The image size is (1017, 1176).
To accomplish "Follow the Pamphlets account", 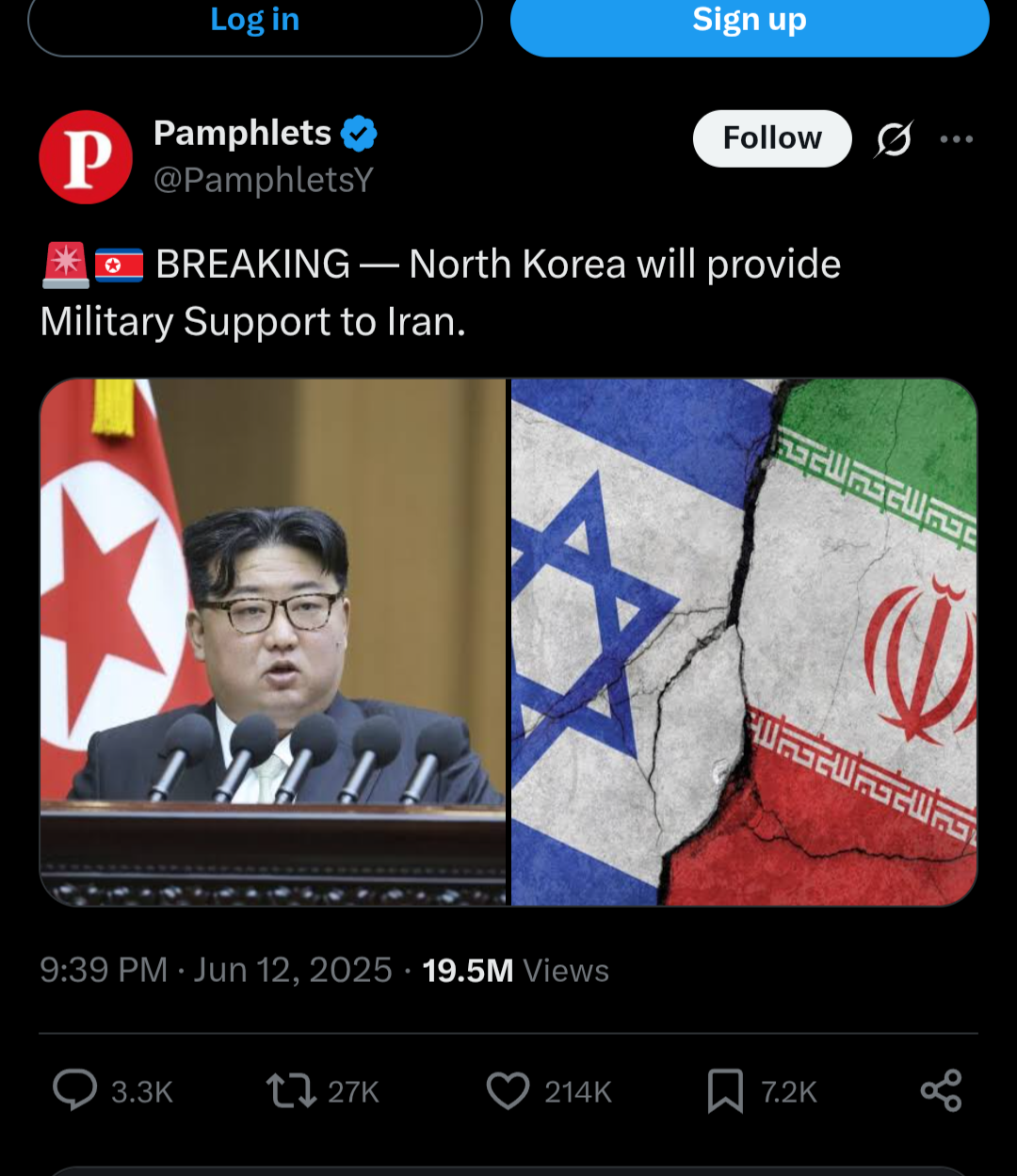I will click(x=772, y=138).
